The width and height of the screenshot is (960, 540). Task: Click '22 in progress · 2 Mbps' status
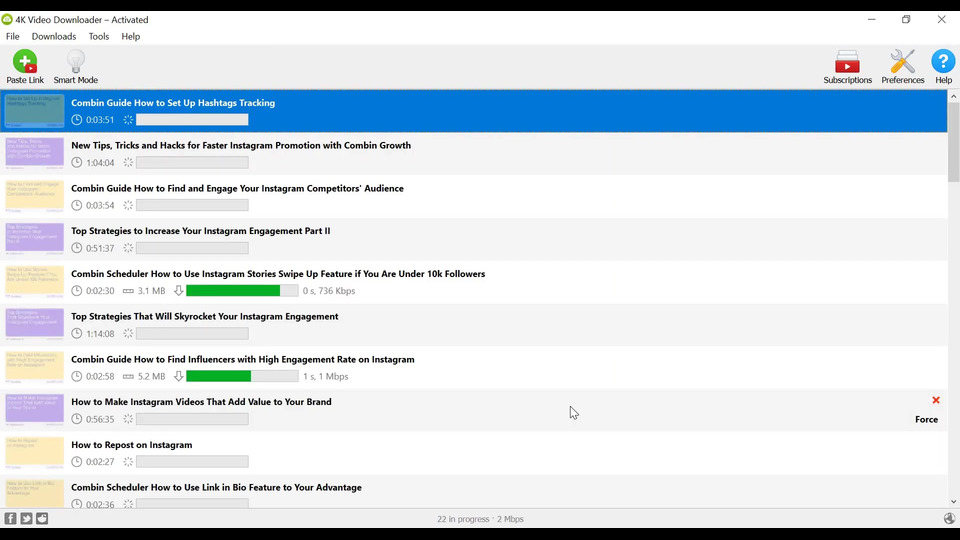(480, 519)
